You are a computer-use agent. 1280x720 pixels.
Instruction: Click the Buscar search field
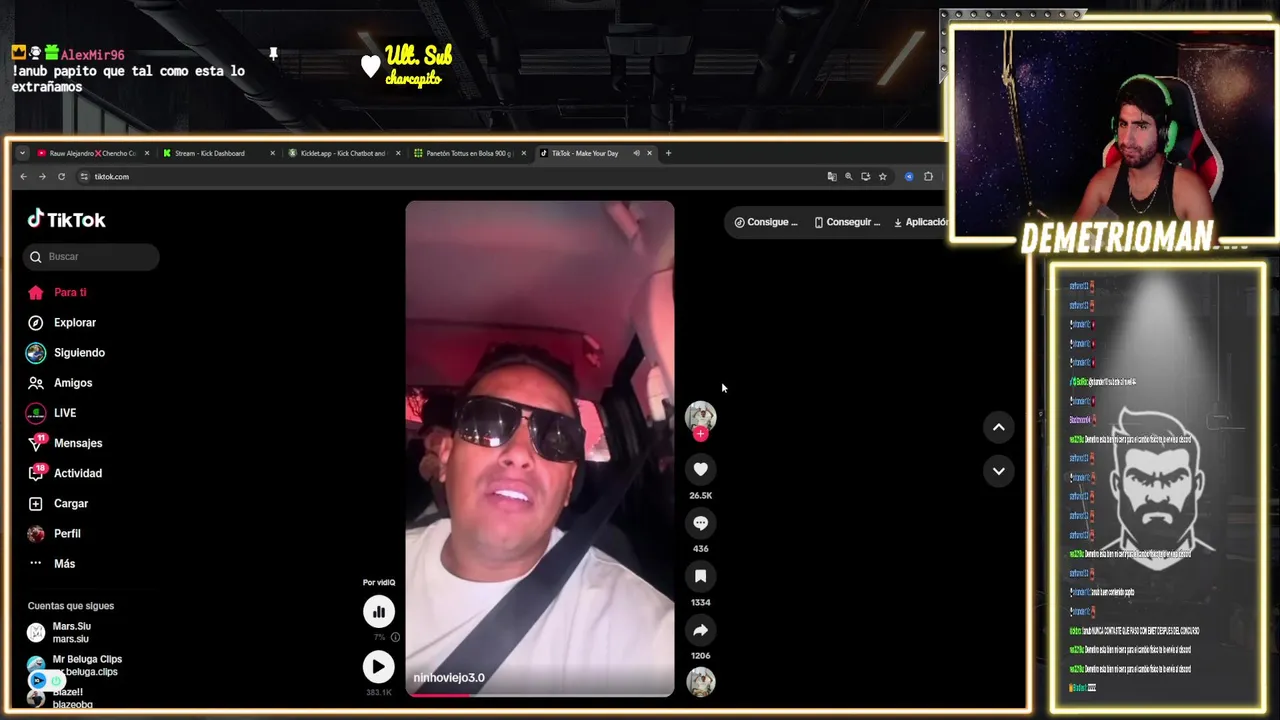91,256
